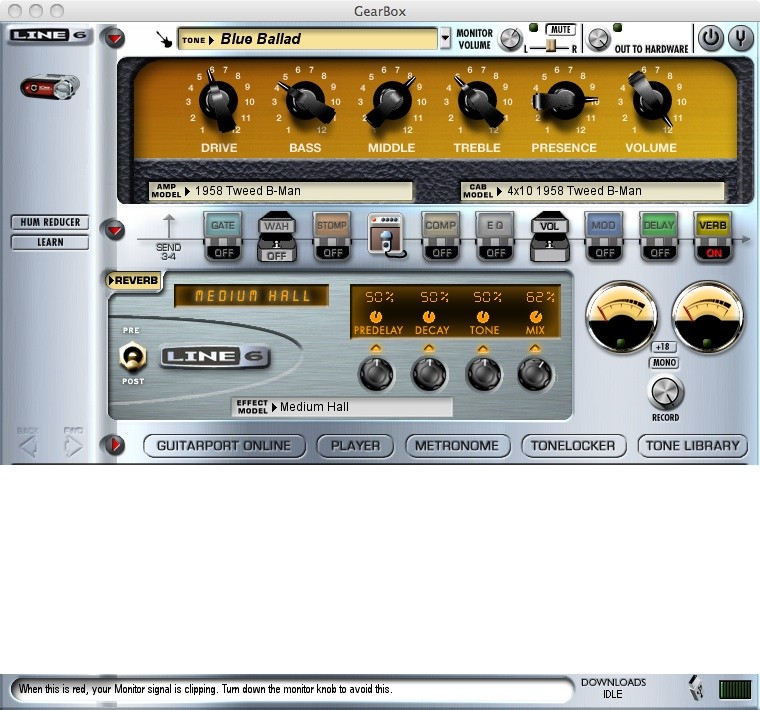Viewport: 760px width, 710px height.
Task: Click the status bar plug icon
Action: [x=696, y=688]
